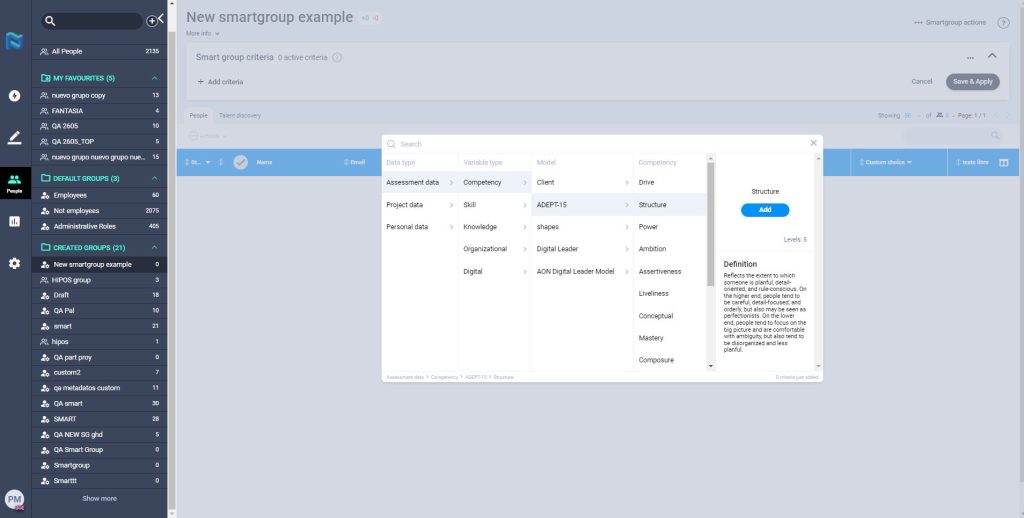Collapse the Smart group criteria panel
1024x518 pixels.
[x=992, y=57]
